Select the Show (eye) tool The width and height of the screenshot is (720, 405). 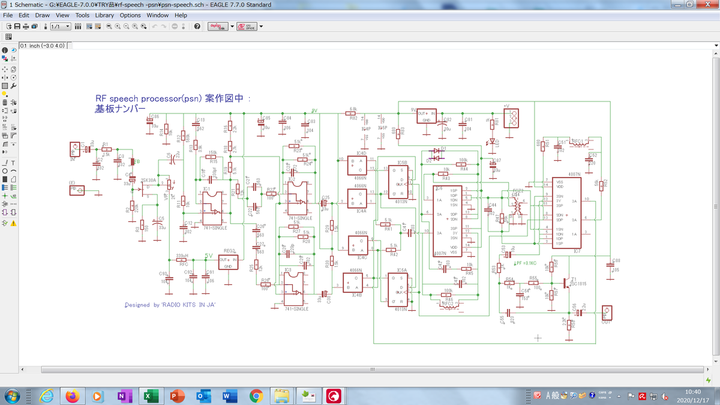click(14, 50)
